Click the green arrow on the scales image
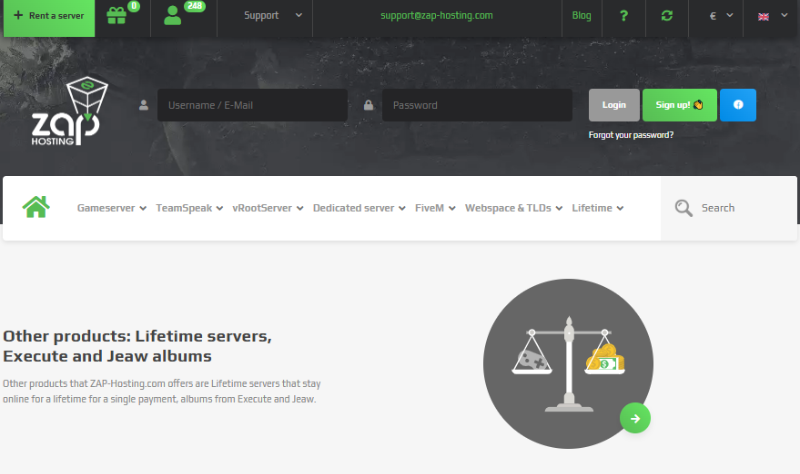This screenshot has height=474, width=800. click(x=635, y=418)
